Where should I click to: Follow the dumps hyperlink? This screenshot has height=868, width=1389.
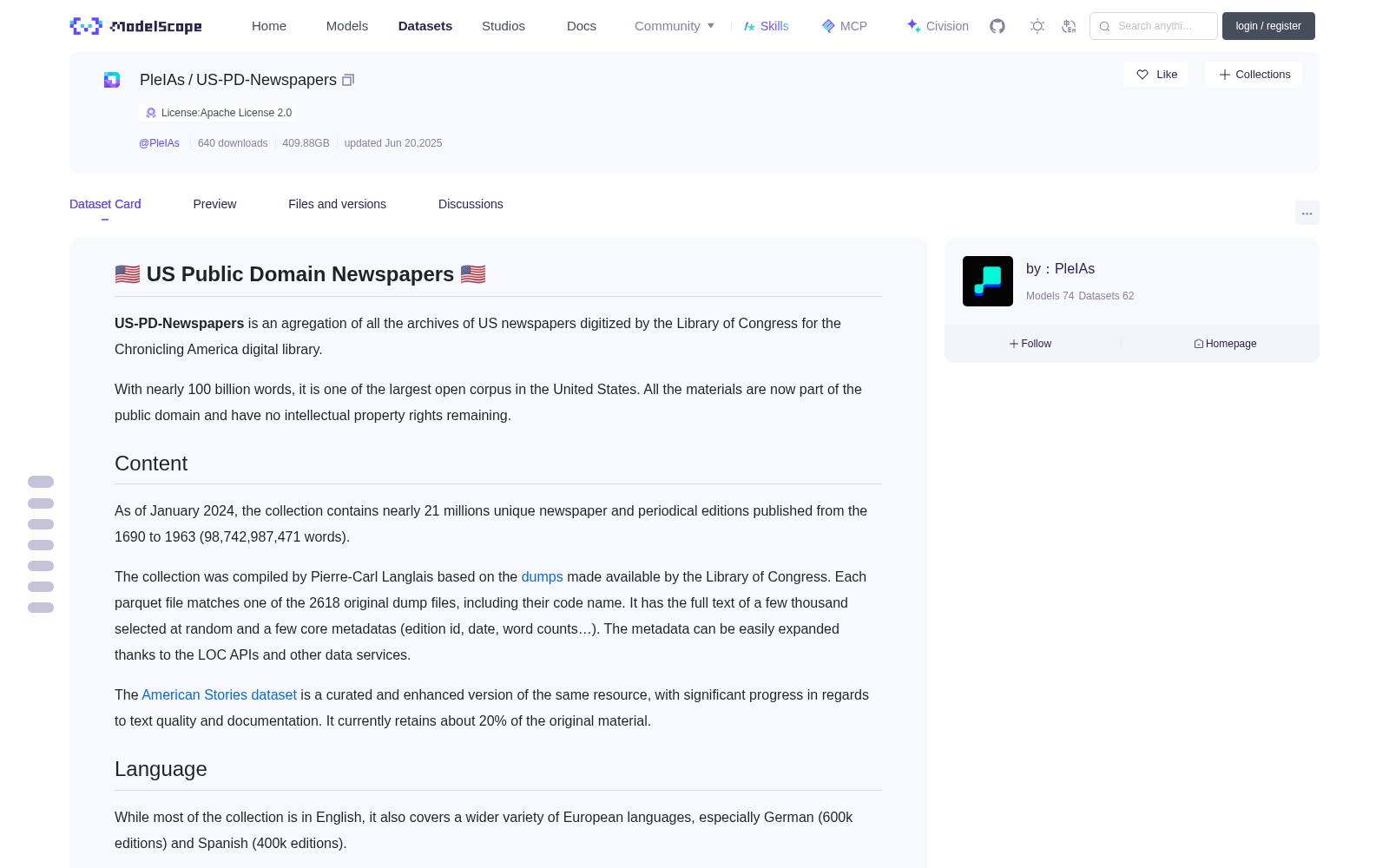coord(542,576)
